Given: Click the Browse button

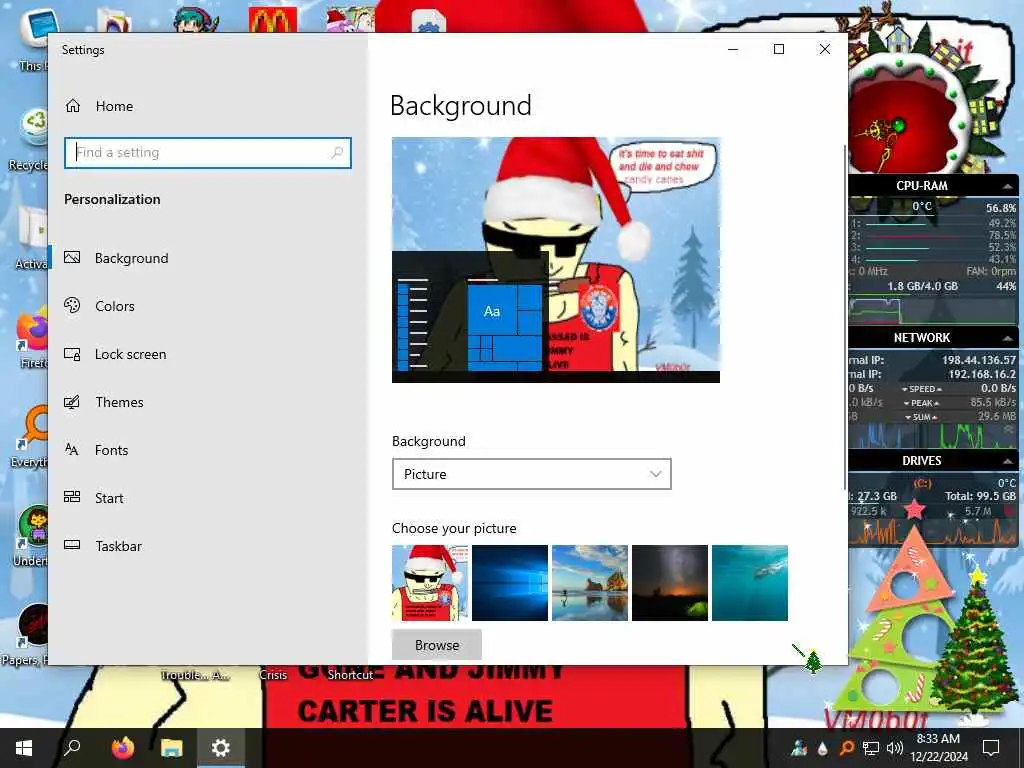Looking at the screenshot, I should pyautogui.click(x=437, y=645).
